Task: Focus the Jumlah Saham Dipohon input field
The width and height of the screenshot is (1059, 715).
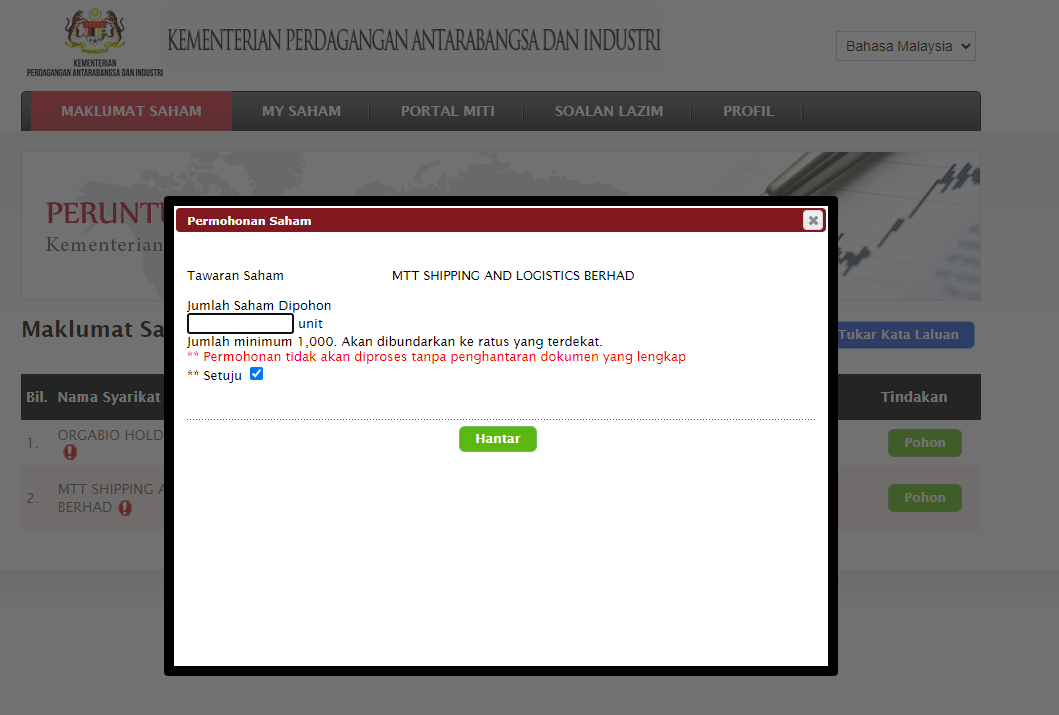Action: 240,323
